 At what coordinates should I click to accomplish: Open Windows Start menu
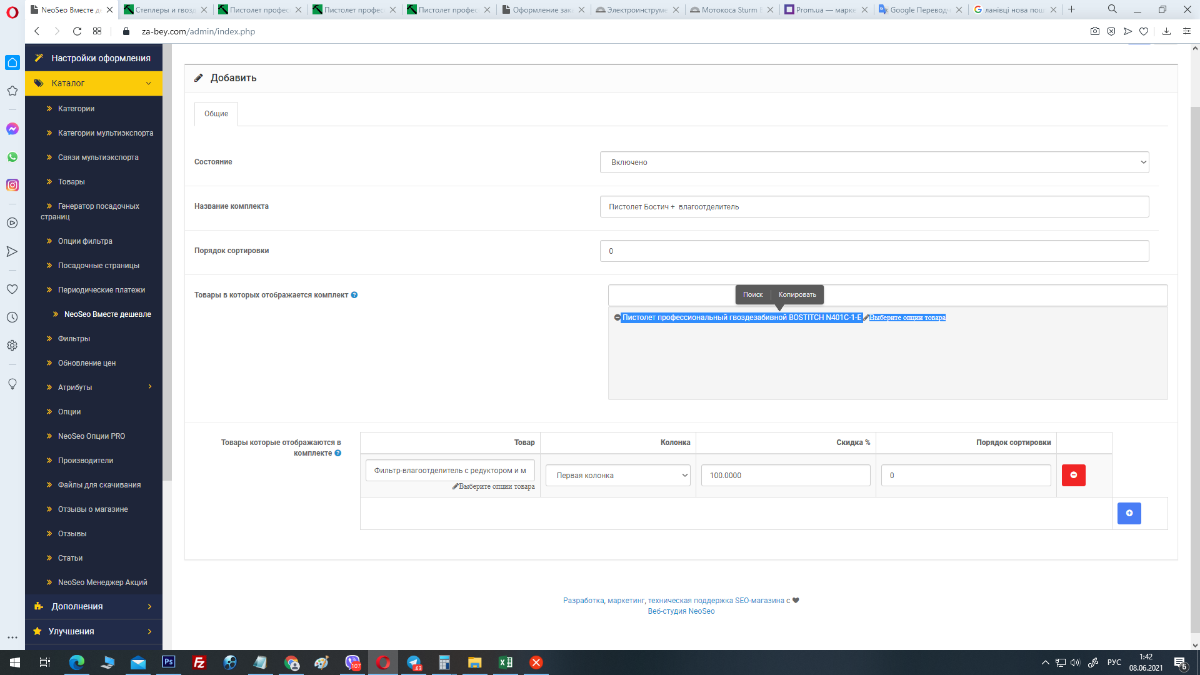[x=14, y=662]
